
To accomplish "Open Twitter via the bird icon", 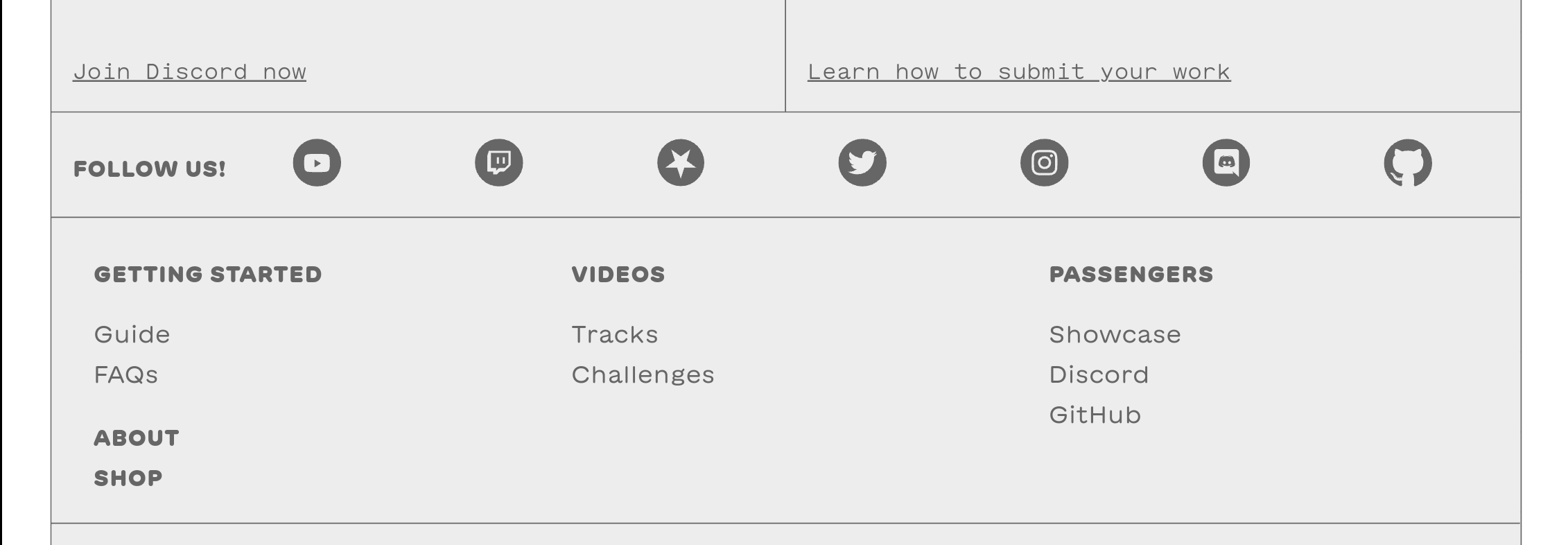I will tap(863, 162).
